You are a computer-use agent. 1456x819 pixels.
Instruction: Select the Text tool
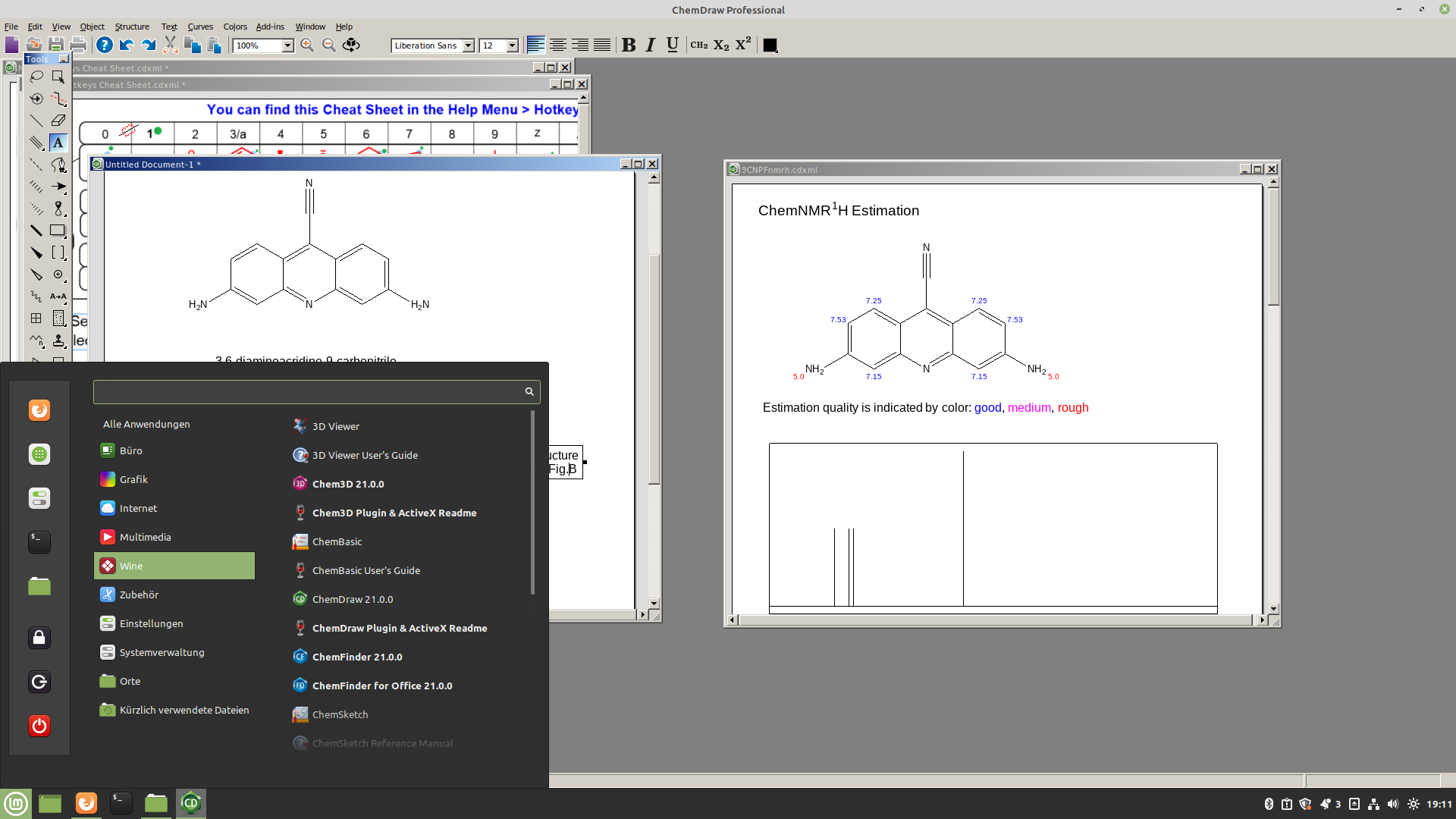click(58, 143)
